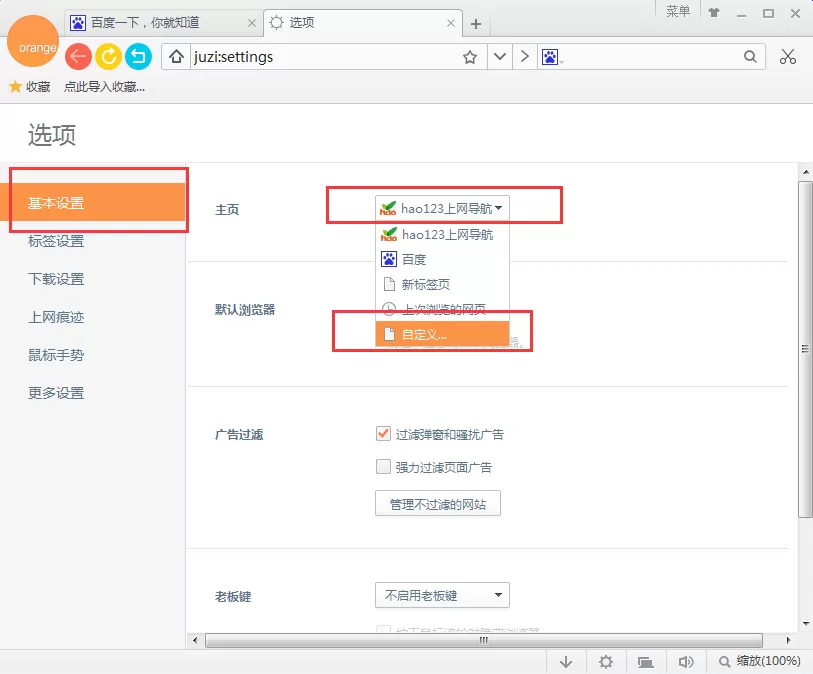Click the 广告过滤 label
This screenshot has width=813, height=674.
239,434
